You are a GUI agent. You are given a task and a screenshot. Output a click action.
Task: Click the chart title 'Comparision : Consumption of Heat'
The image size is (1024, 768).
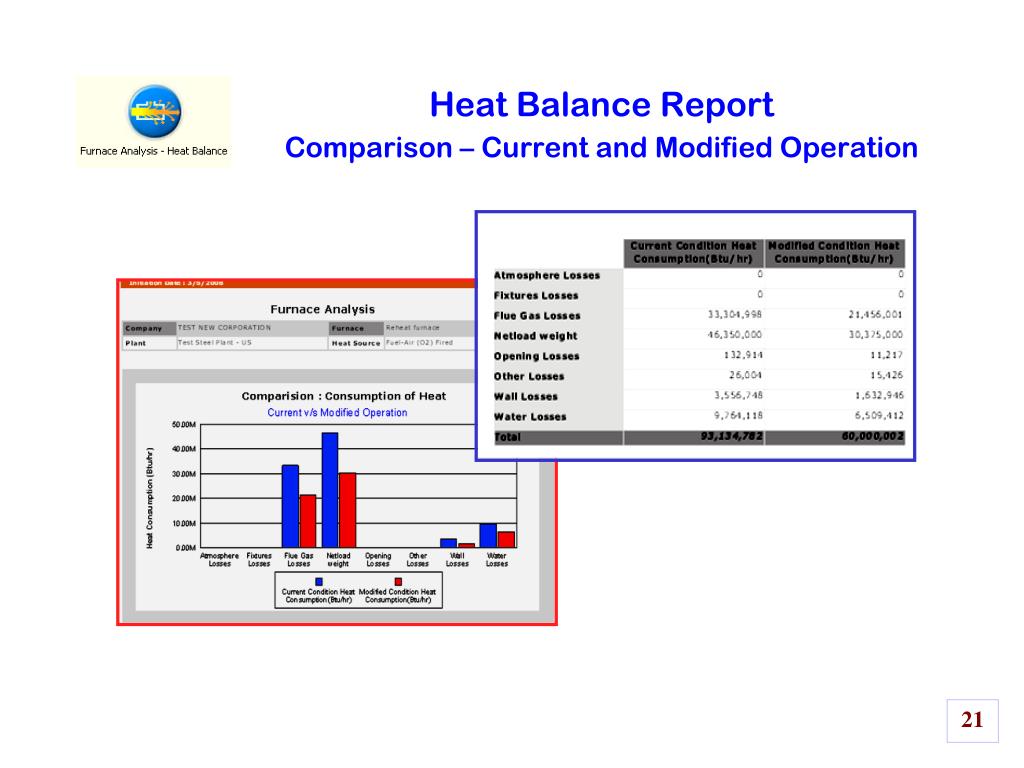coord(344,396)
